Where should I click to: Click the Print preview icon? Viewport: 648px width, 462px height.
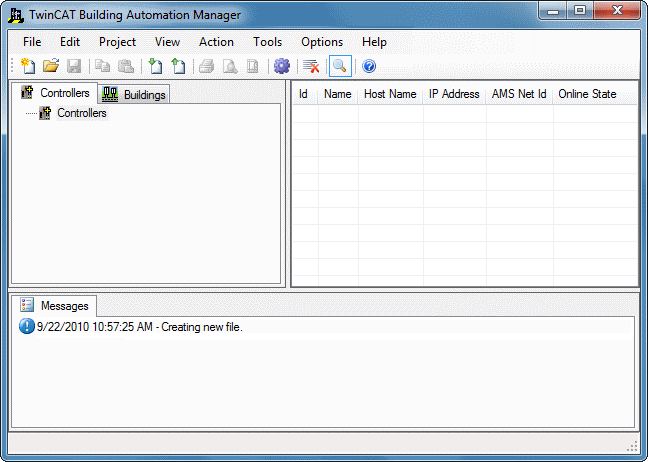click(230, 66)
